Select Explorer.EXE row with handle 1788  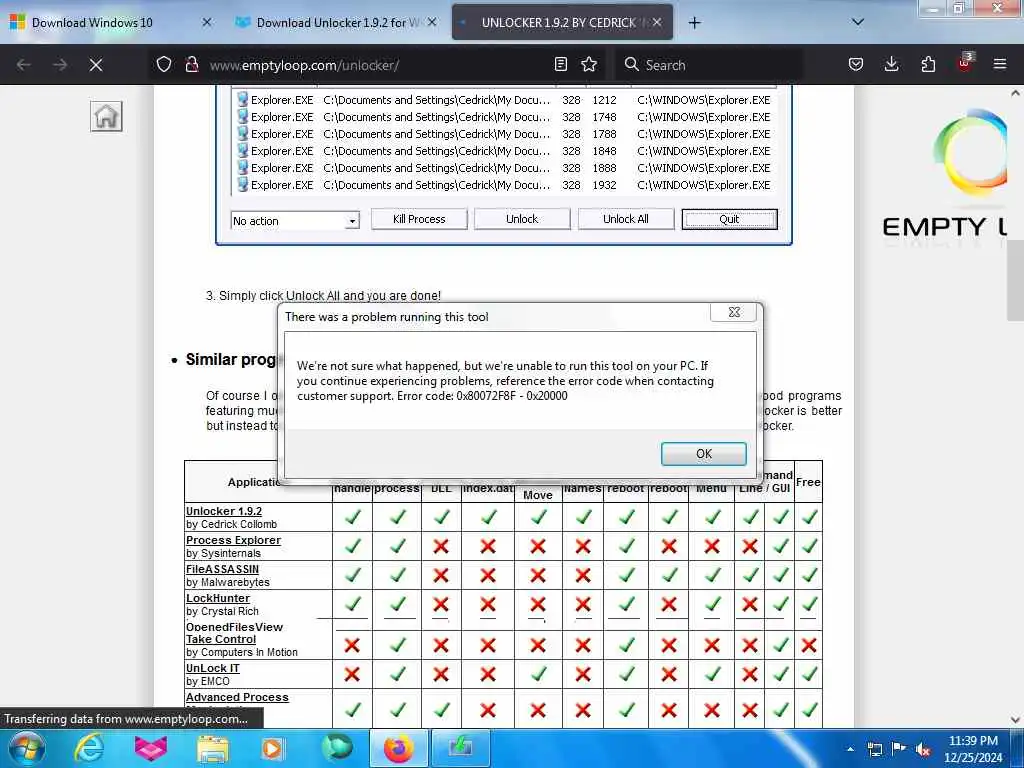coord(504,134)
